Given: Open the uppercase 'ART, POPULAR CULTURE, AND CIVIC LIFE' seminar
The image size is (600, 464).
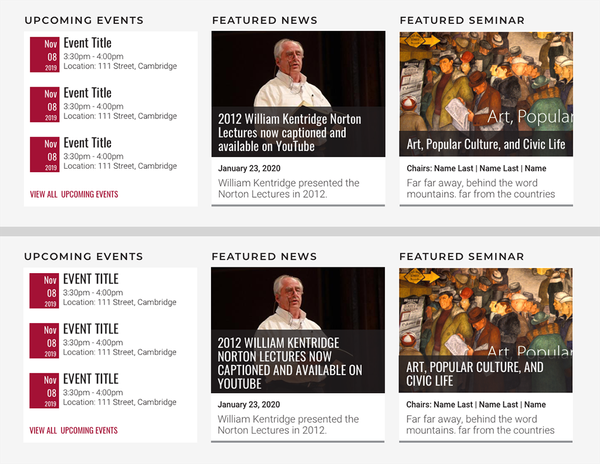Looking at the screenshot, I should tap(475, 374).
